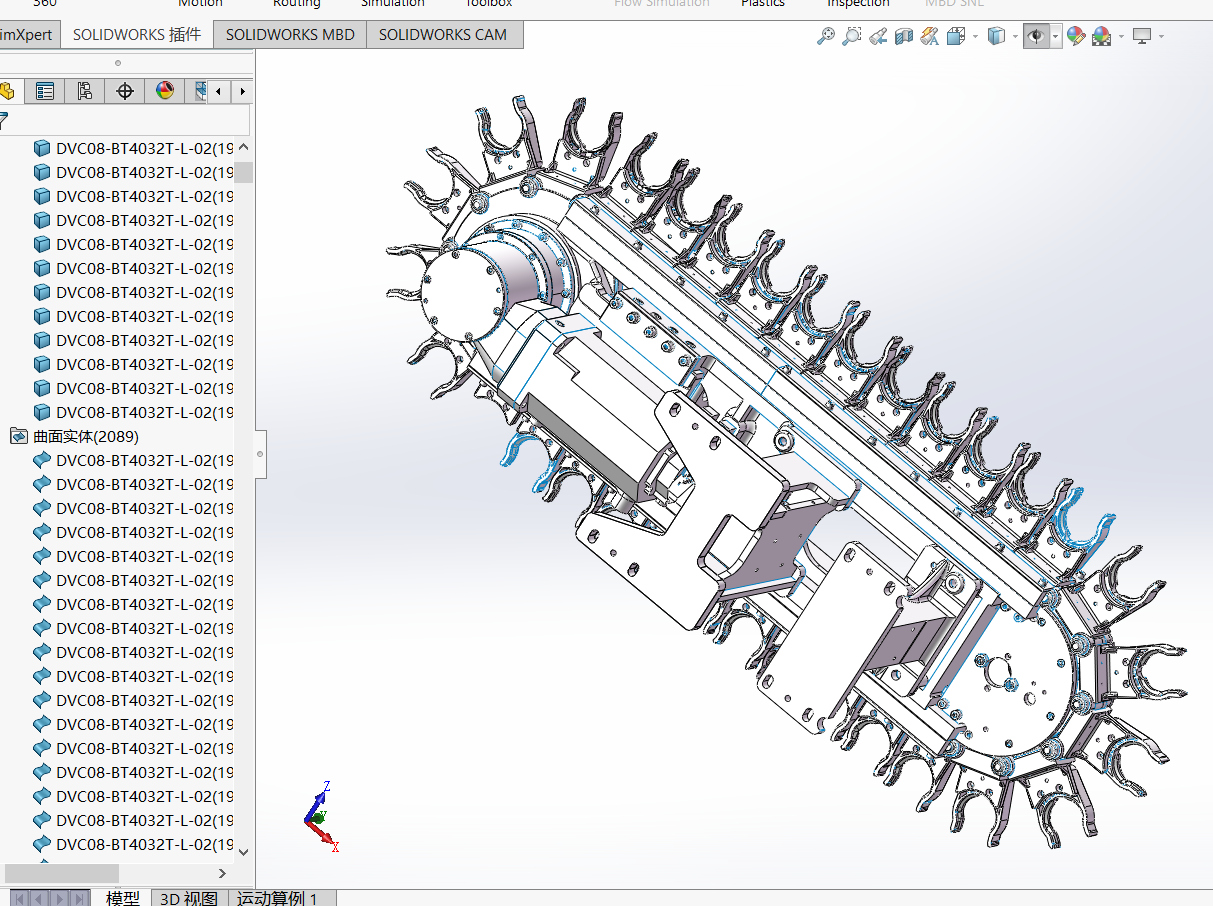Click the Zoom to Fit icon
This screenshot has height=906, width=1213.
(x=826, y=37)
